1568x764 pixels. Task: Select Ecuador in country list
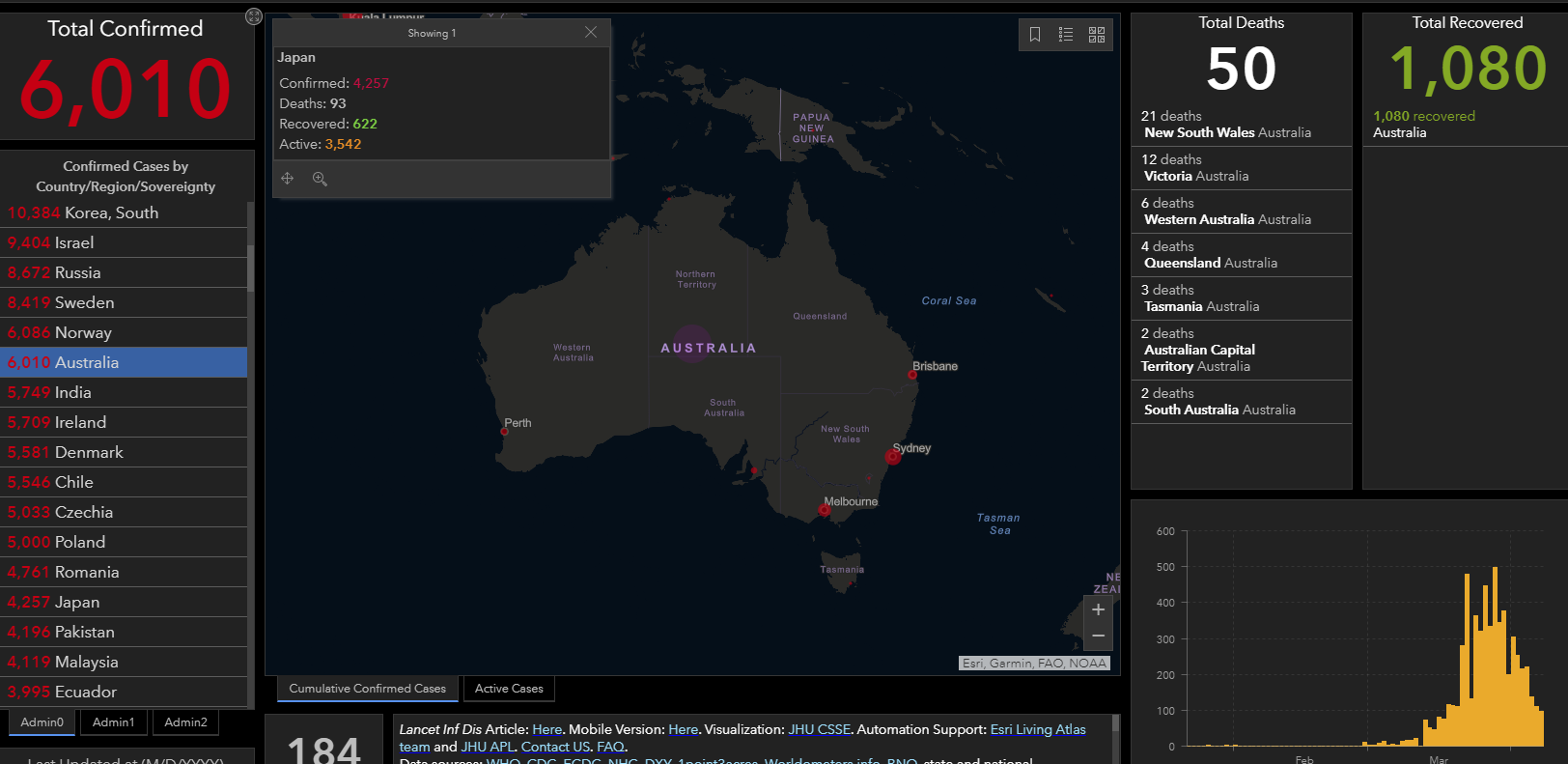[x=124, y=692]
